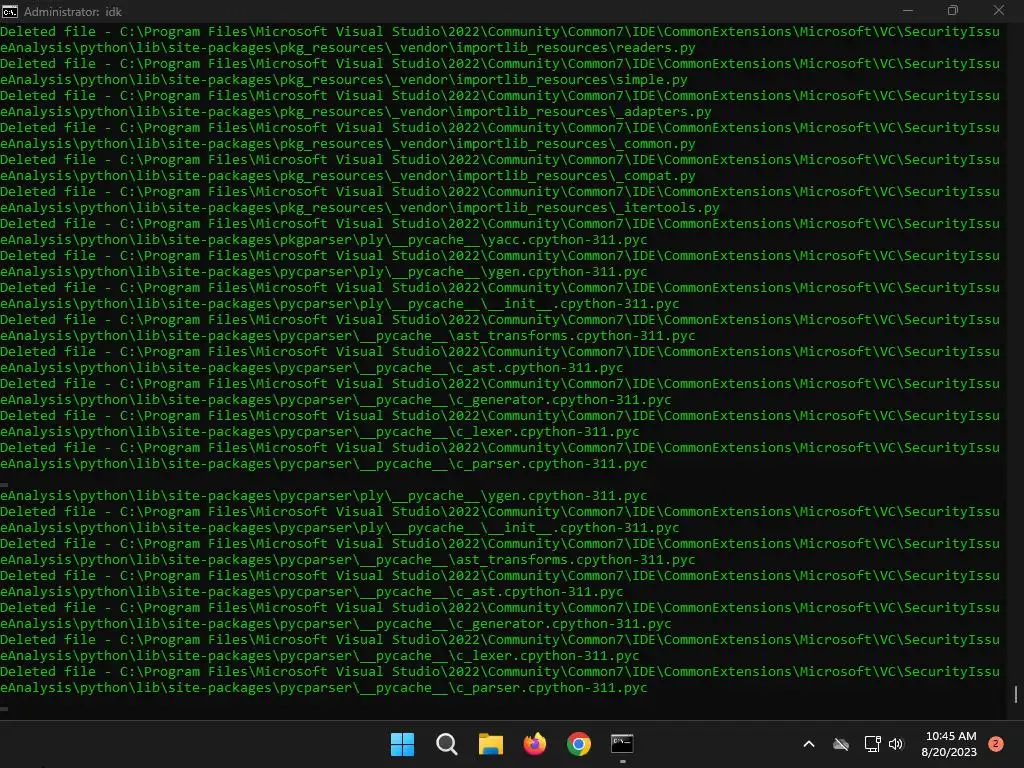The height and width of the screenshot is (768, 1024).
Task: Click the 'Administrator: idk' title text
Action: tap(72, 12)
